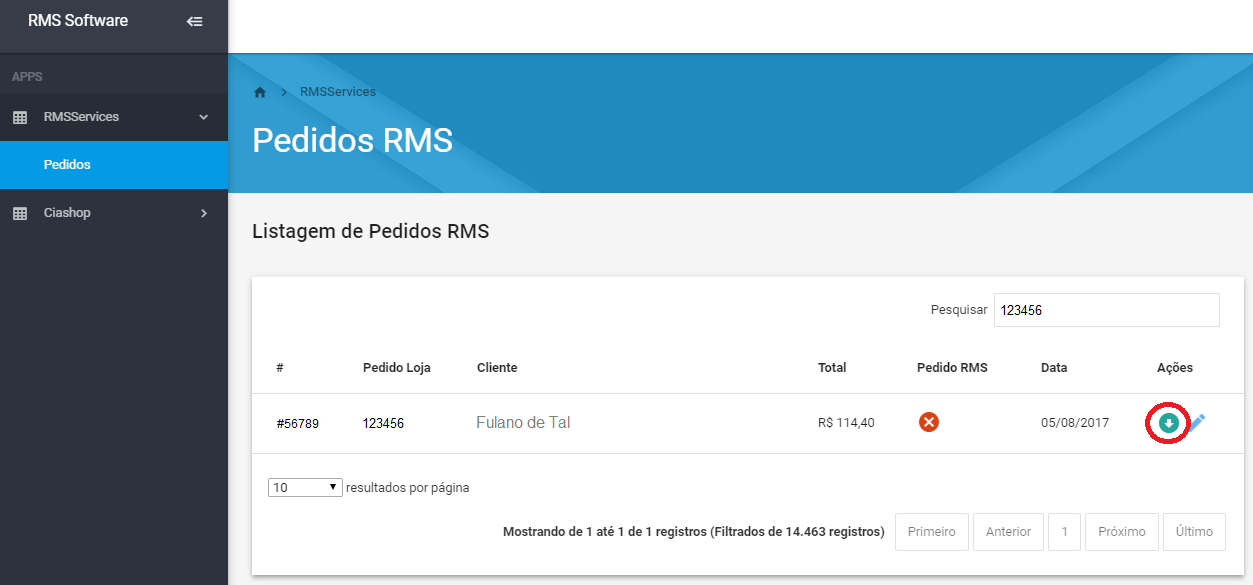Click the Anterior pagination button
Image resolution: width=1253 pixels, height=585 pixels.
point(1008,532)
